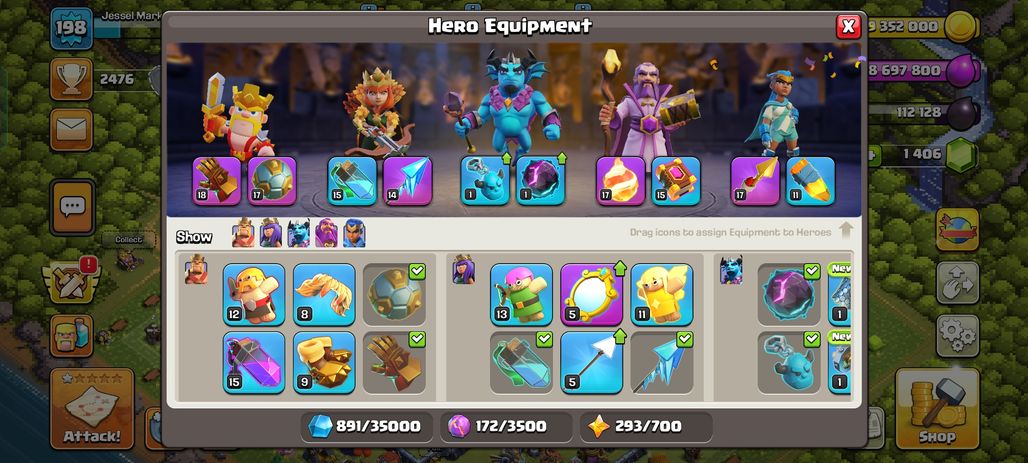Click the Glowy Ore 172/3500 counter
The width and height of the screenshot is (1028, 463).
[x=506, y=426]
